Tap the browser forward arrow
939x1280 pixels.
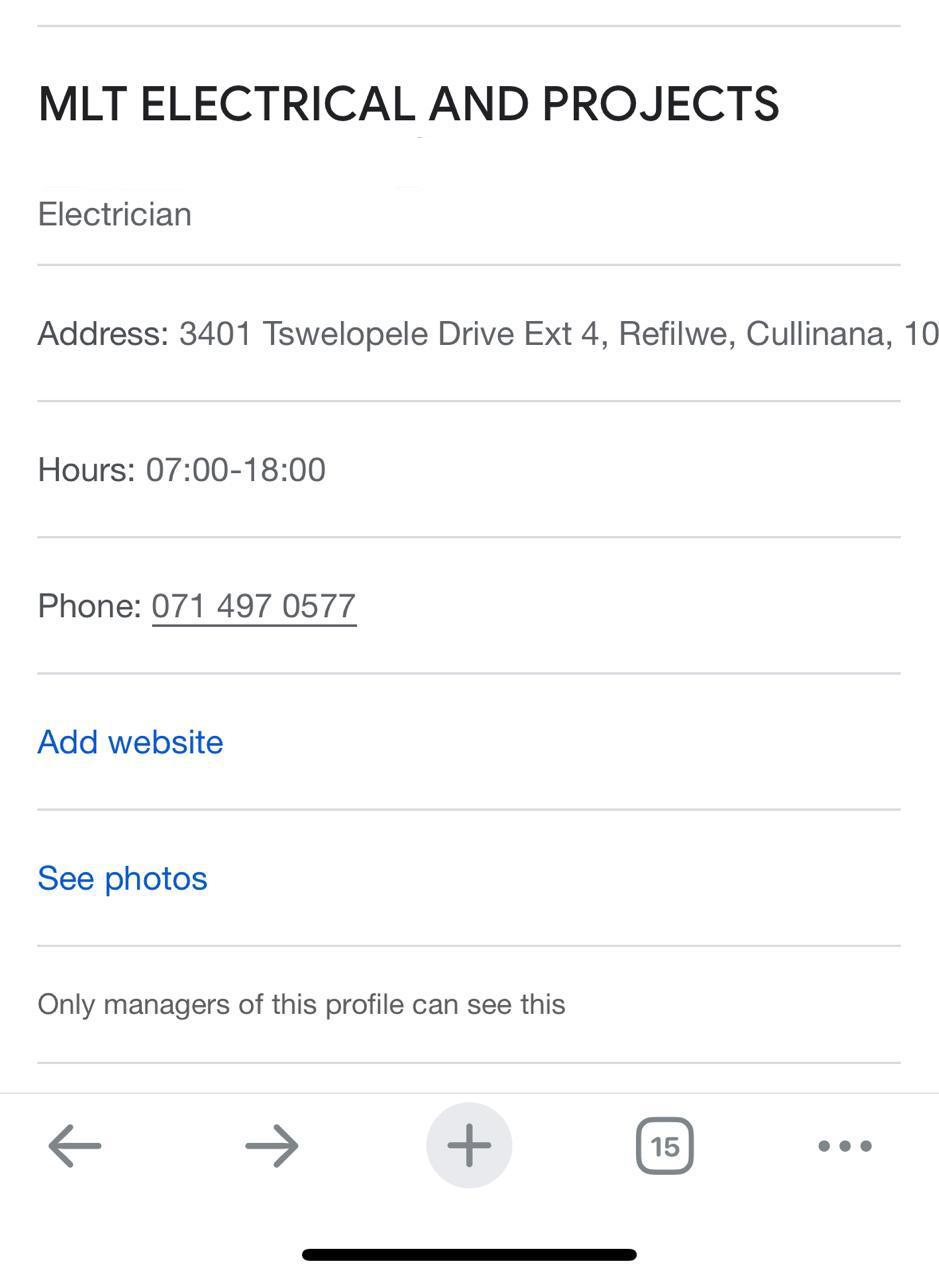tap(272, 1146)
